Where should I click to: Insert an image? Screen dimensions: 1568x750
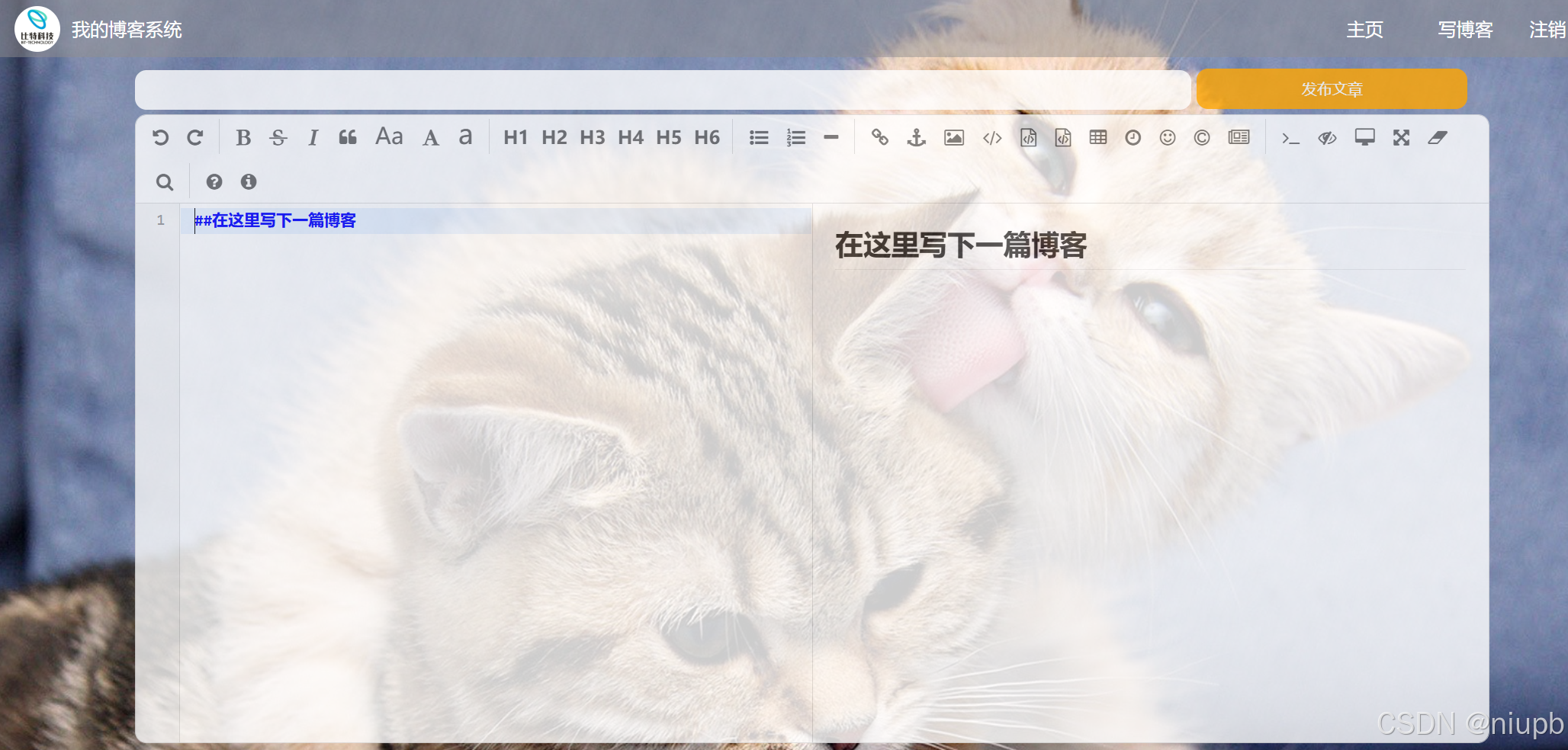[x=954, y=137]
